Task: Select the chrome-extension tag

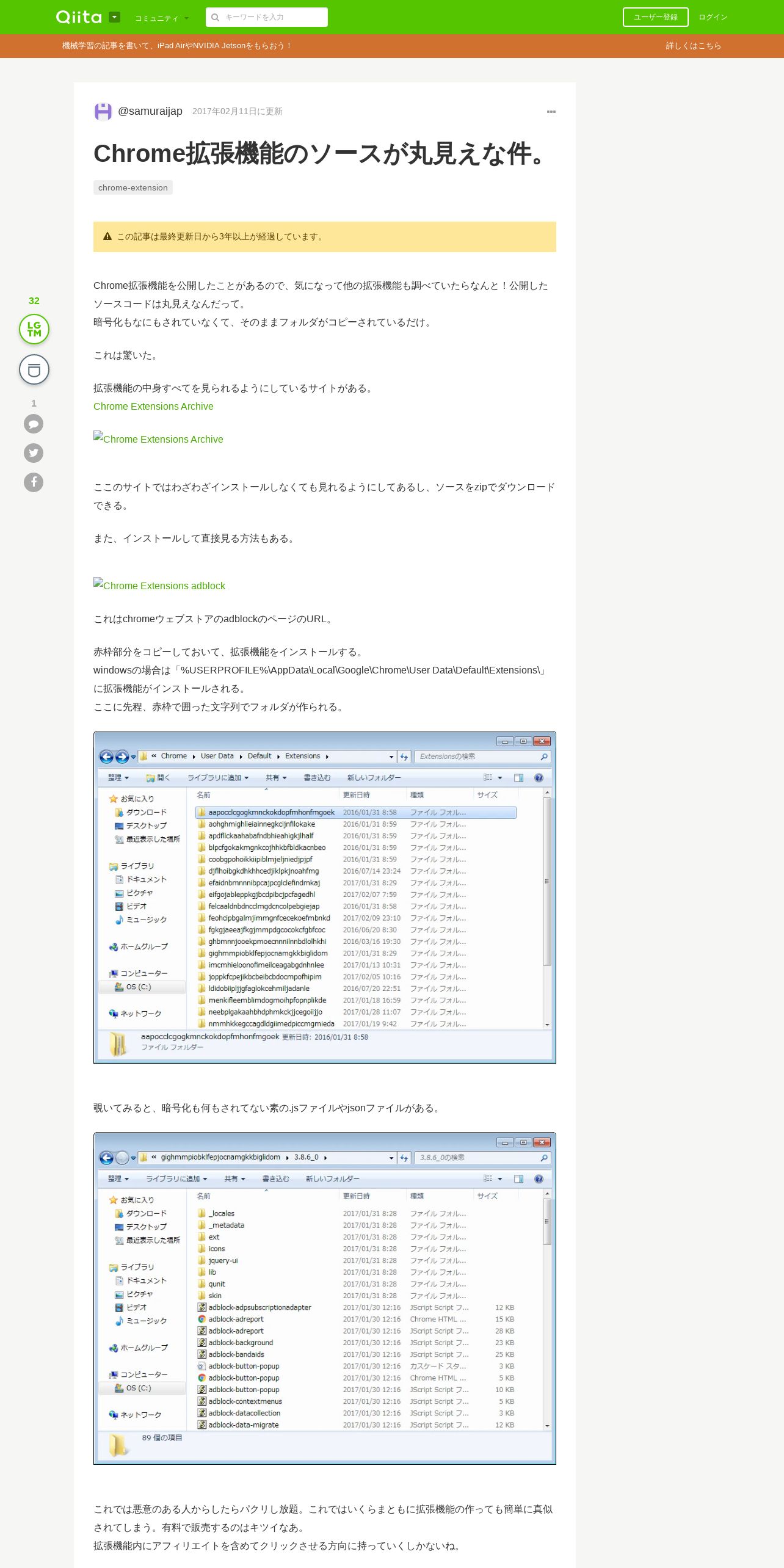Action: tap(133, 187)
